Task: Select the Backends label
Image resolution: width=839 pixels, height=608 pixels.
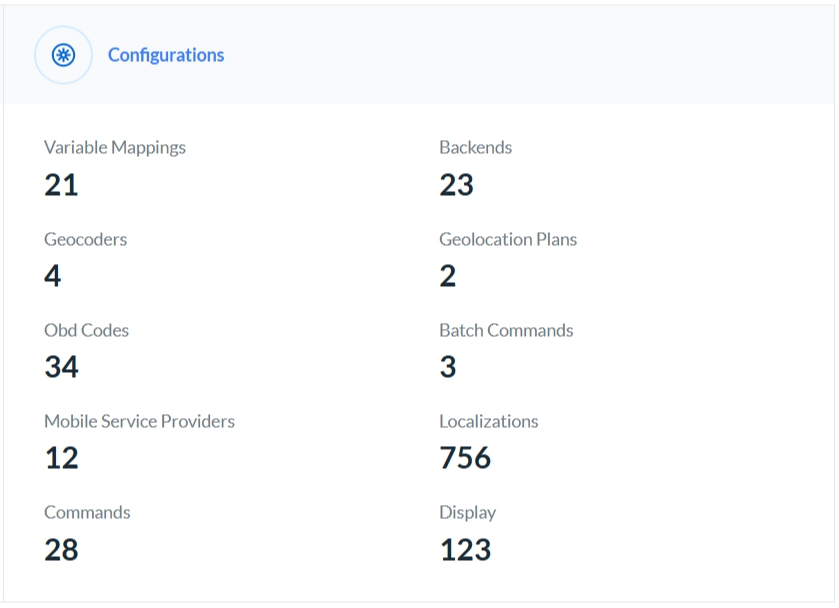Action: coord(475,147)
